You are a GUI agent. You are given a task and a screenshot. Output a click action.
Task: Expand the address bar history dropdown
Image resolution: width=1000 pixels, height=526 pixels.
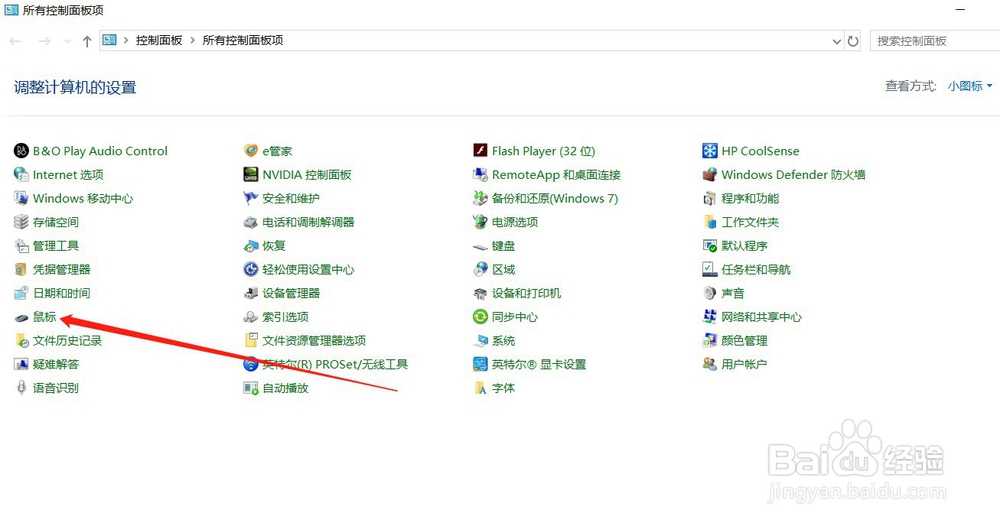pyautogui.click(x=837, y=41)
